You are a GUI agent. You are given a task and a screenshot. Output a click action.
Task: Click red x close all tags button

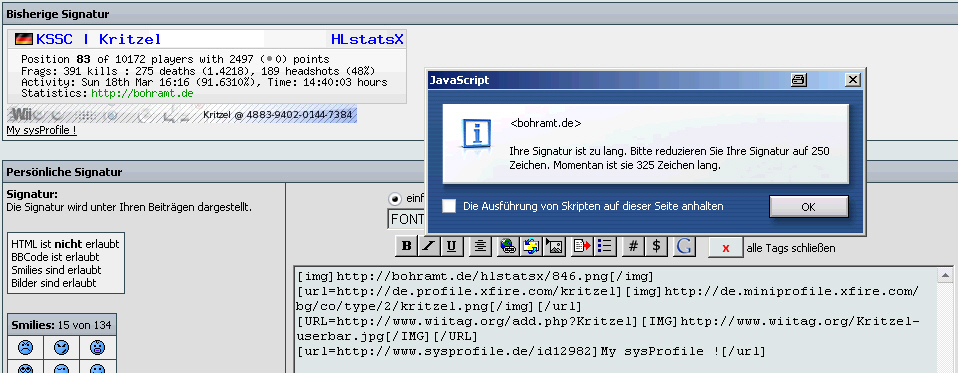[x=726, y=248]
